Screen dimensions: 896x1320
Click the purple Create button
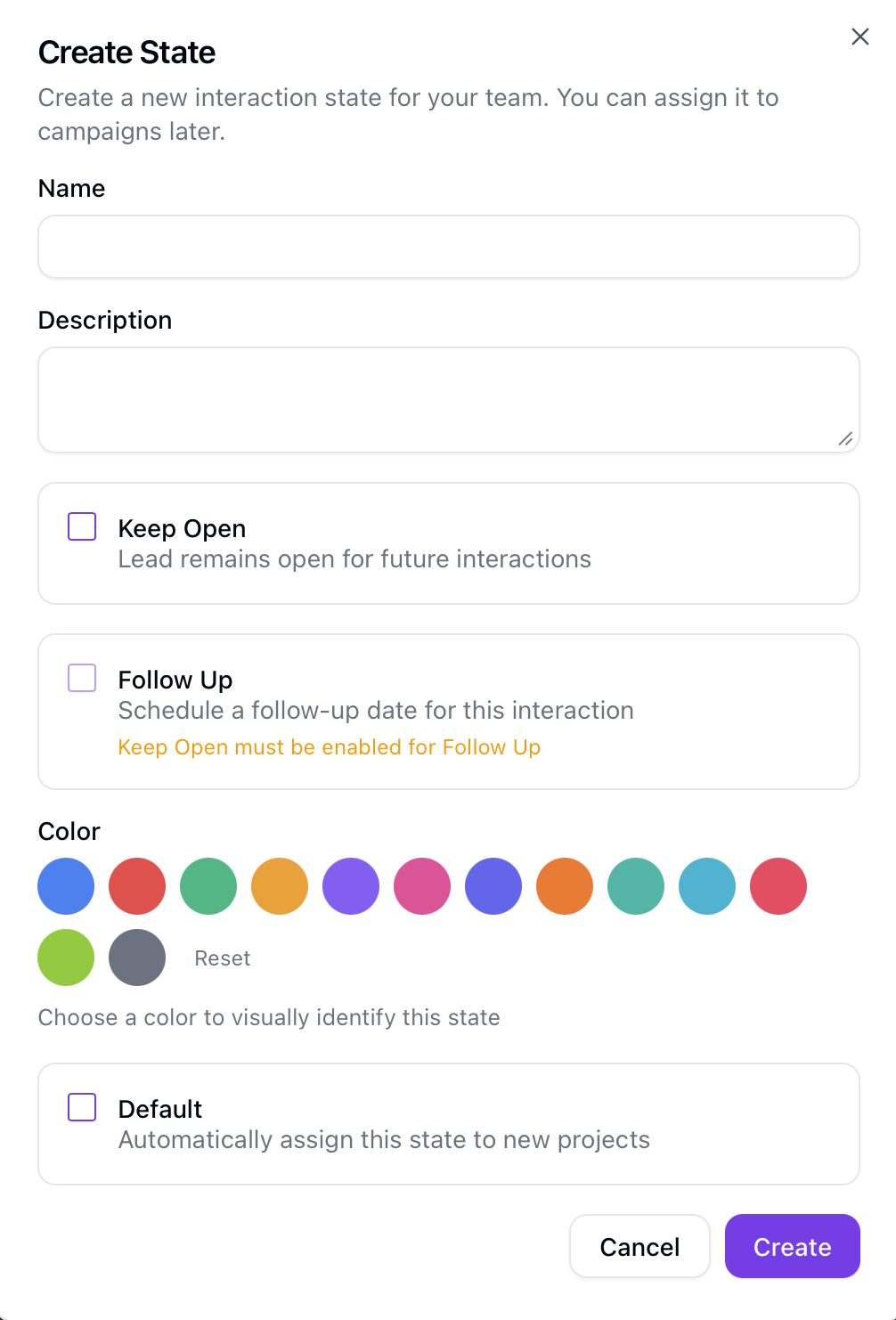[792, 1246]
